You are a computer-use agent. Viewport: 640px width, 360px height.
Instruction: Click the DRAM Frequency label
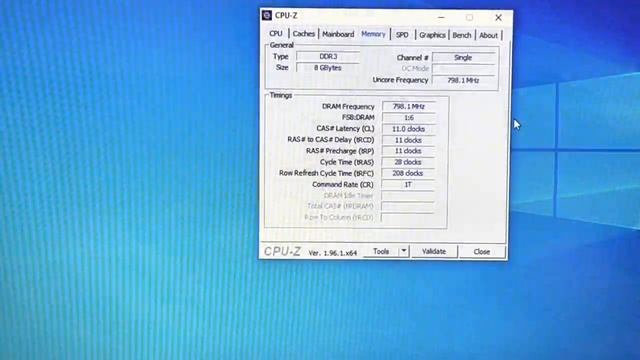pyautogui.click(x=348, y=107)
